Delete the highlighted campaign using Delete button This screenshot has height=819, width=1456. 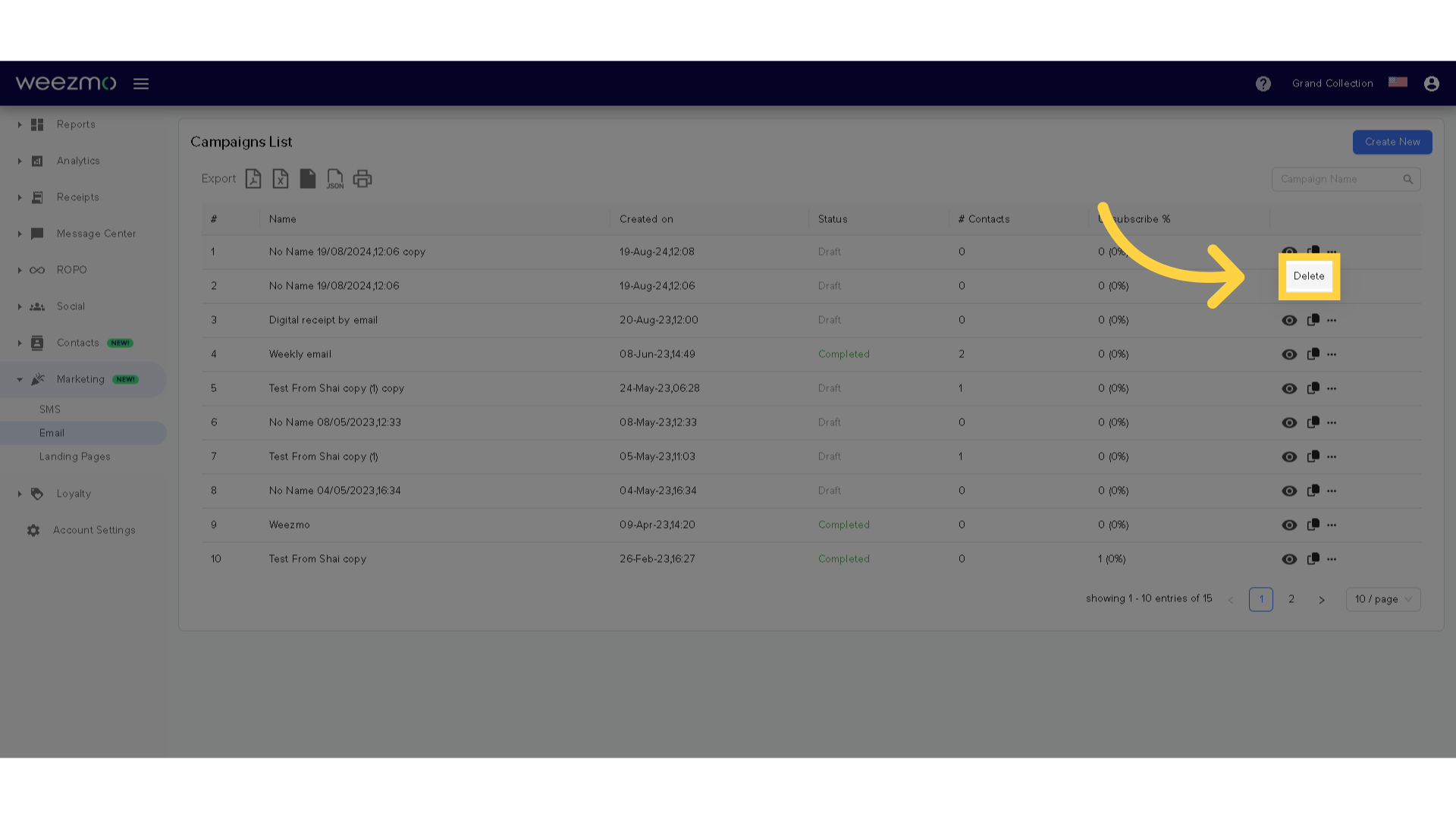point(1309,276)
